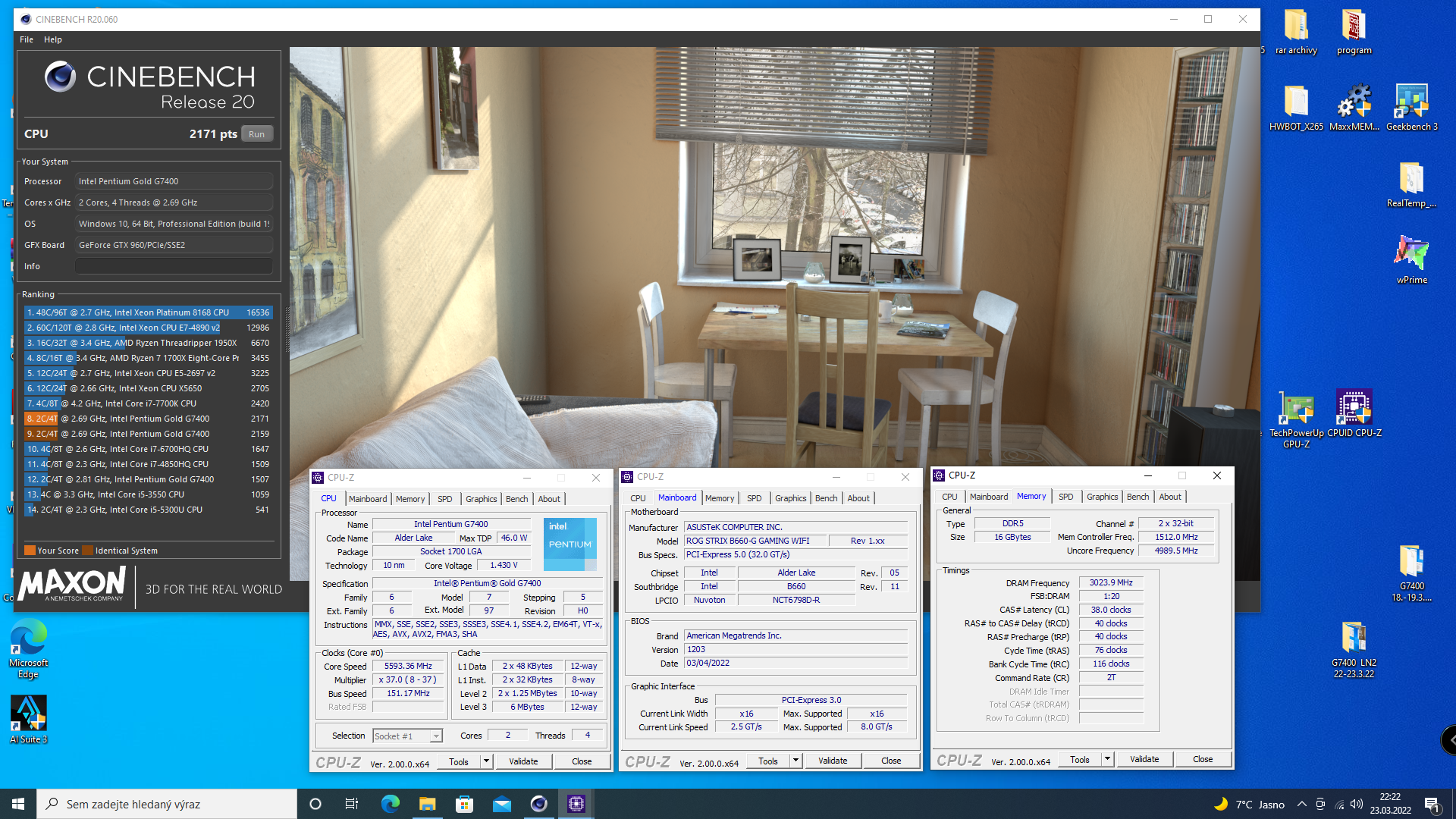Switch to Mainboard tab in first CPU-Z window
Screen dimensions: 1456x819
368,499
